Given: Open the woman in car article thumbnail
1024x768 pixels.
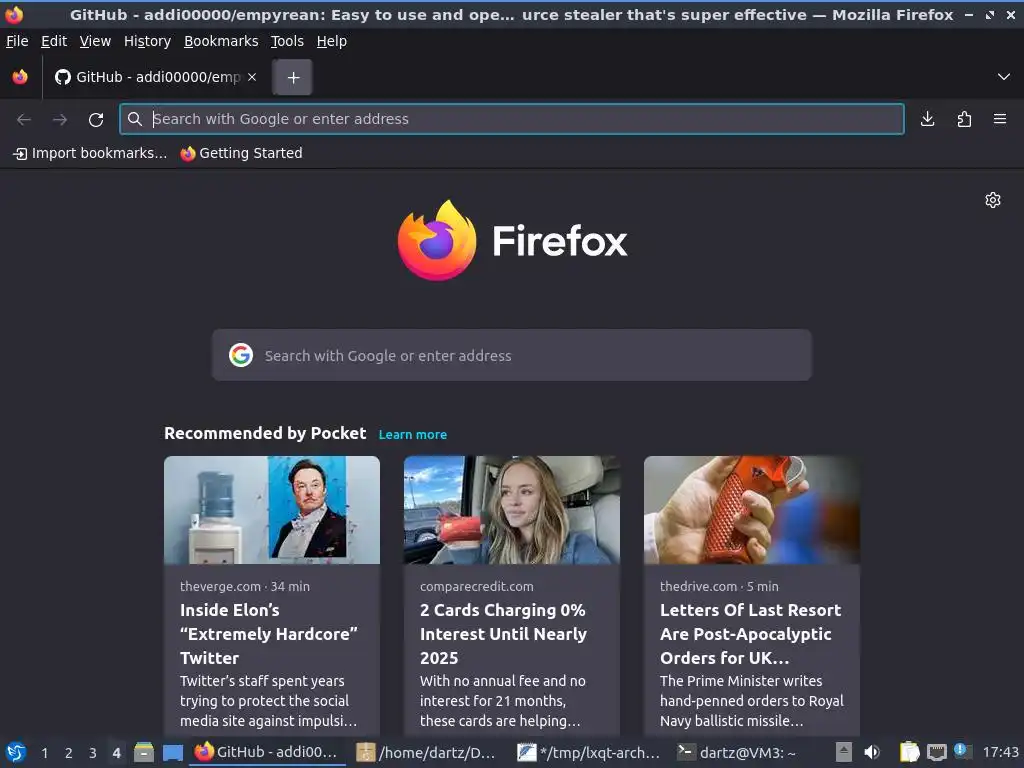Looking at the screenshot, I should point(511,510).
